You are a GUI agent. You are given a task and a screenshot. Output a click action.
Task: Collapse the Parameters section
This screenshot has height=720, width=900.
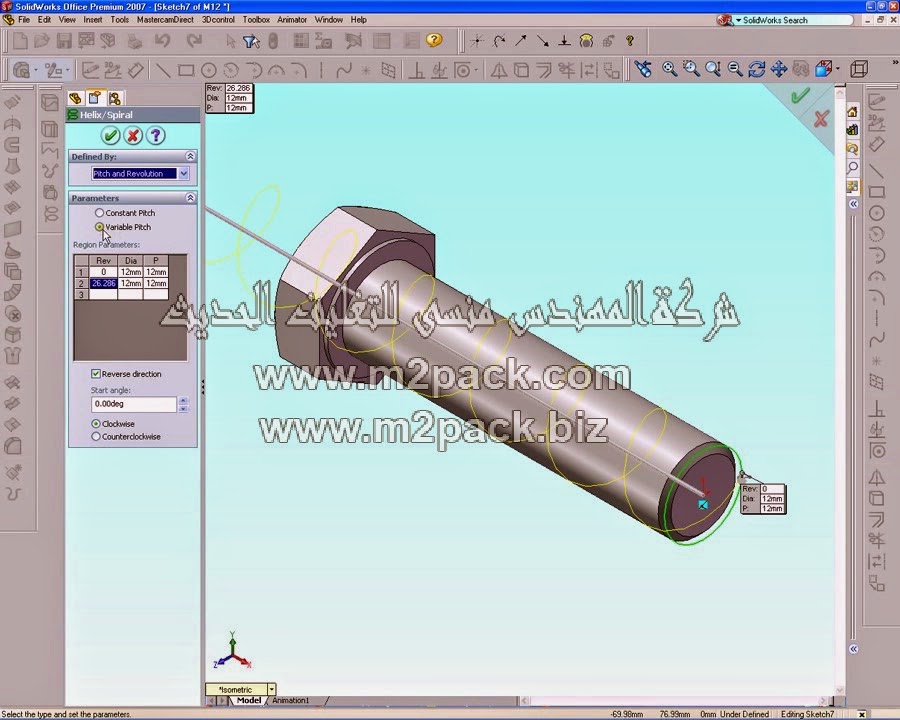[191, 198]
